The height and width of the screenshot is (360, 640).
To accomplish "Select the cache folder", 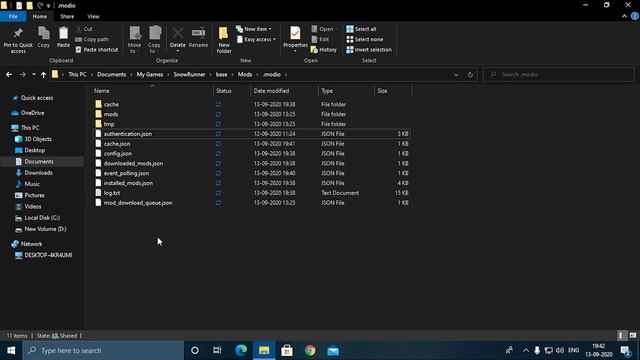I will click(252, 104).
